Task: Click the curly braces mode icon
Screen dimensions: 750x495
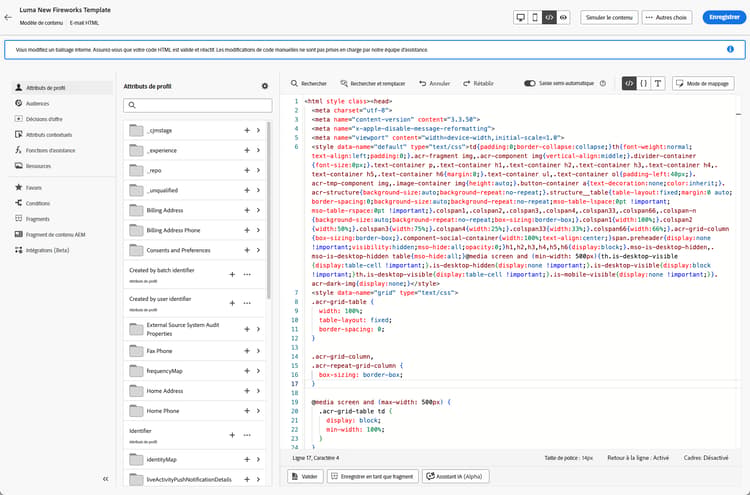Action: tap(643, 83)
